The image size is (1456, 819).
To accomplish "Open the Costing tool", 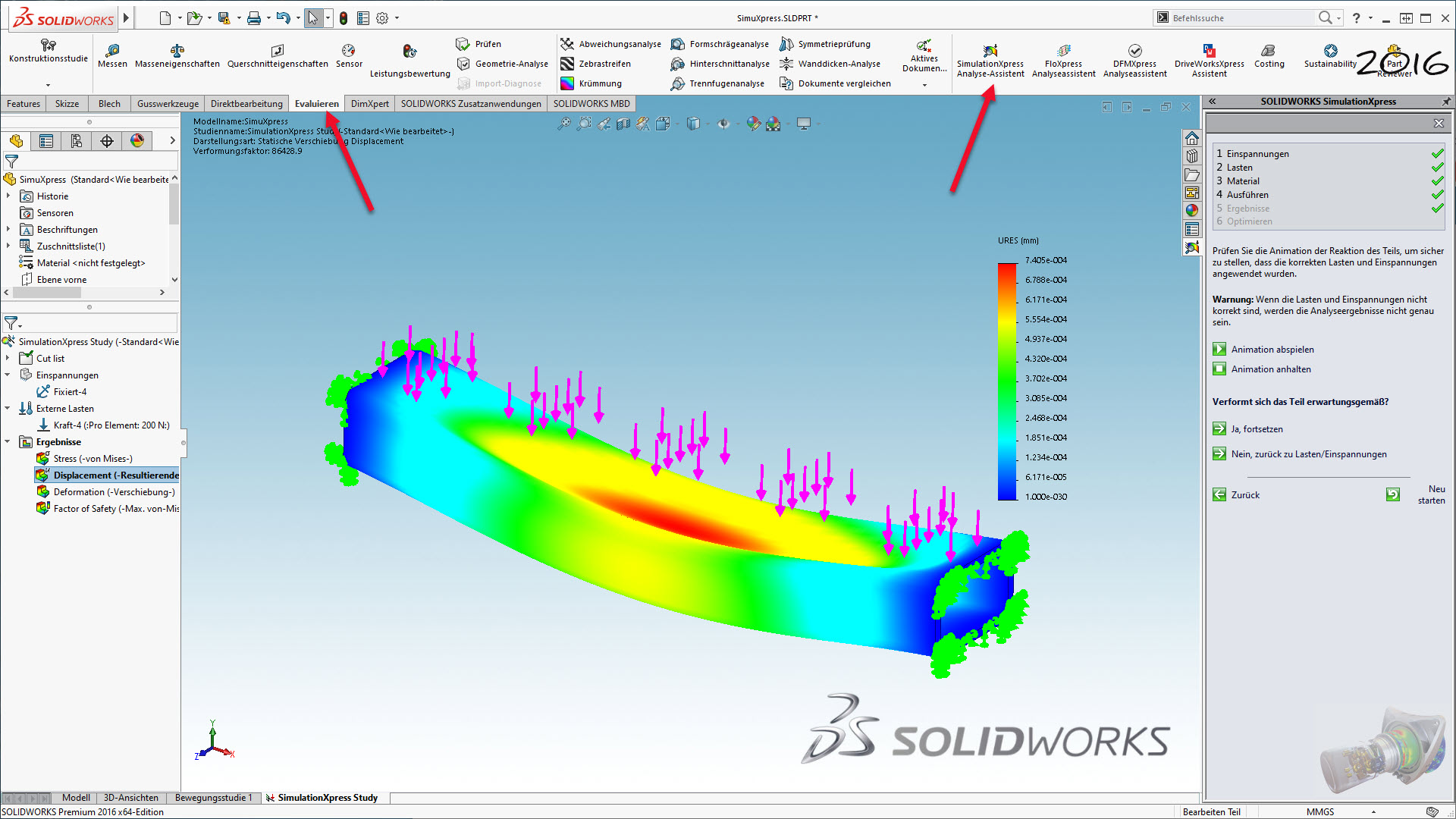I will point(1269,56).
